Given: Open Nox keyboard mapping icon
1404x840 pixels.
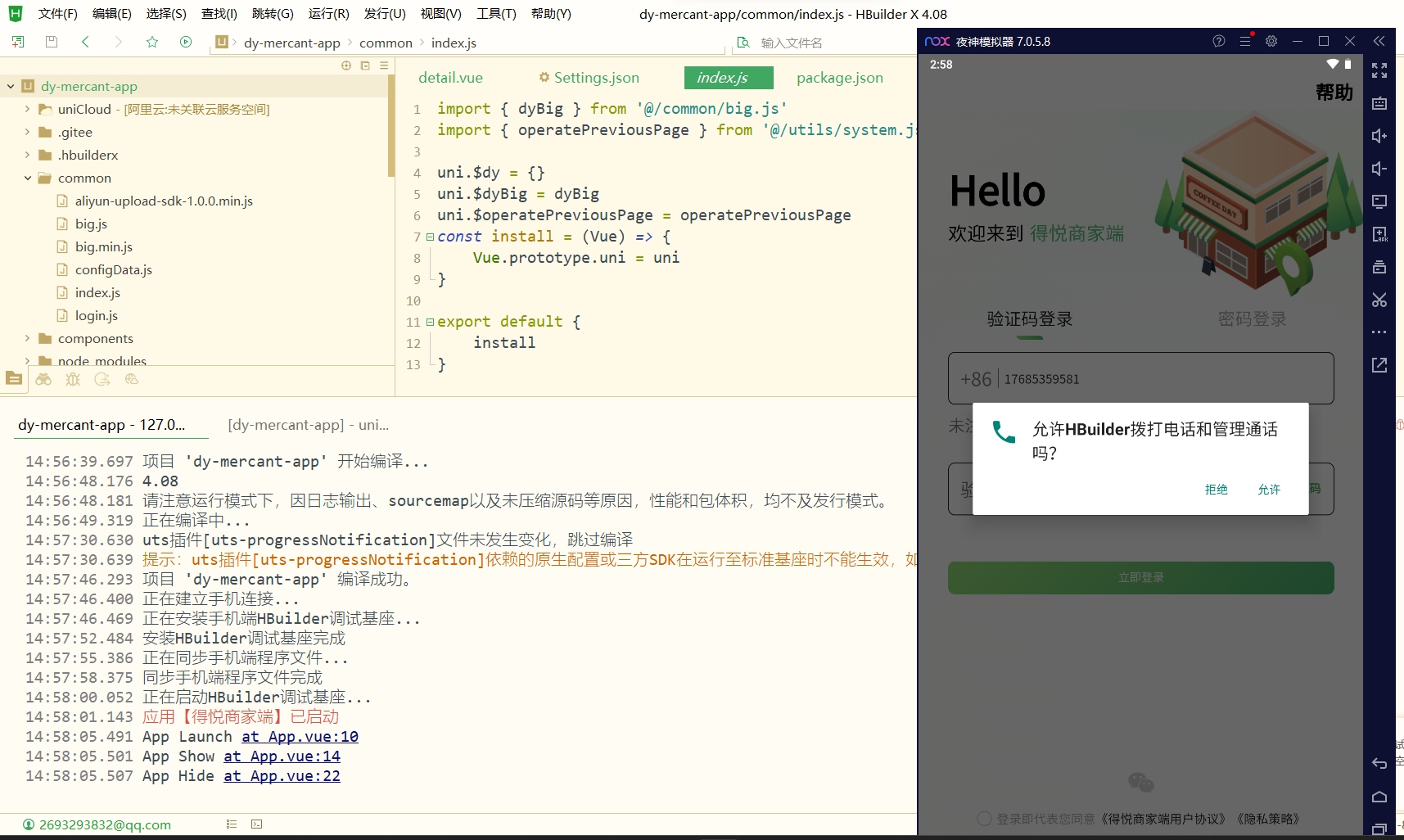Looking at the screenshot, I should click(1379, 103).
